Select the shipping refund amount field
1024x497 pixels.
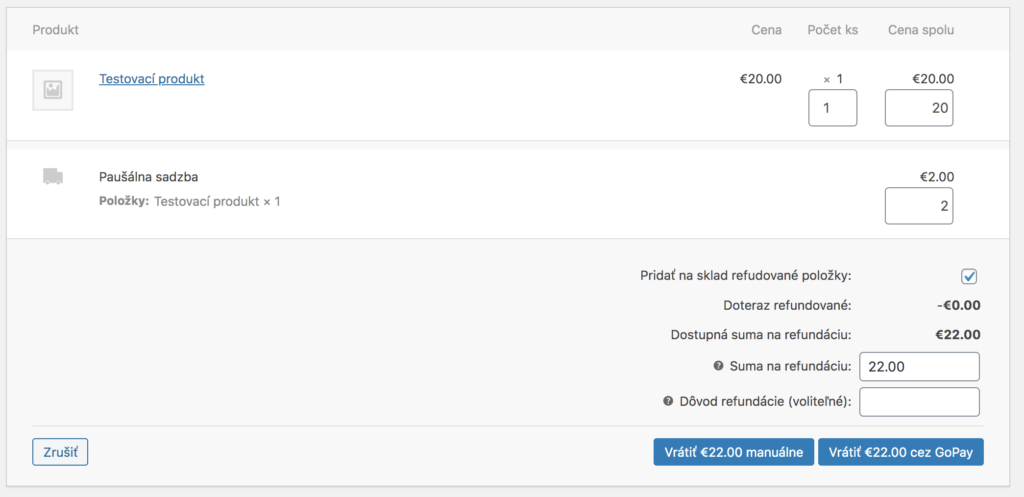click(x=918, y=206)
